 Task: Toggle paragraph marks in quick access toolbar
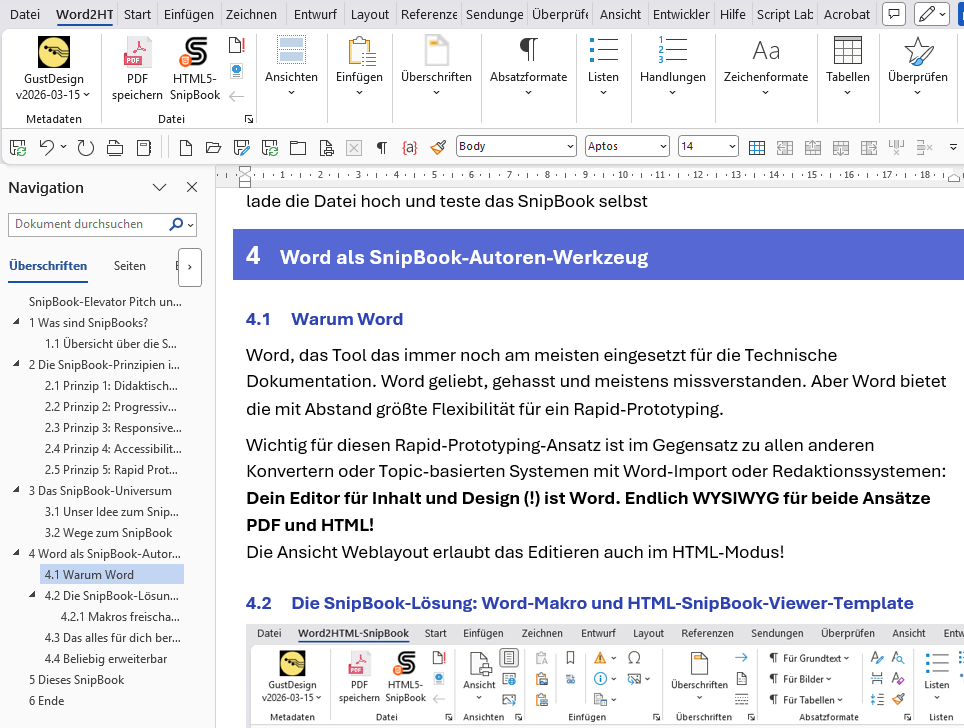pyautogui.click(x=381, y=147)
